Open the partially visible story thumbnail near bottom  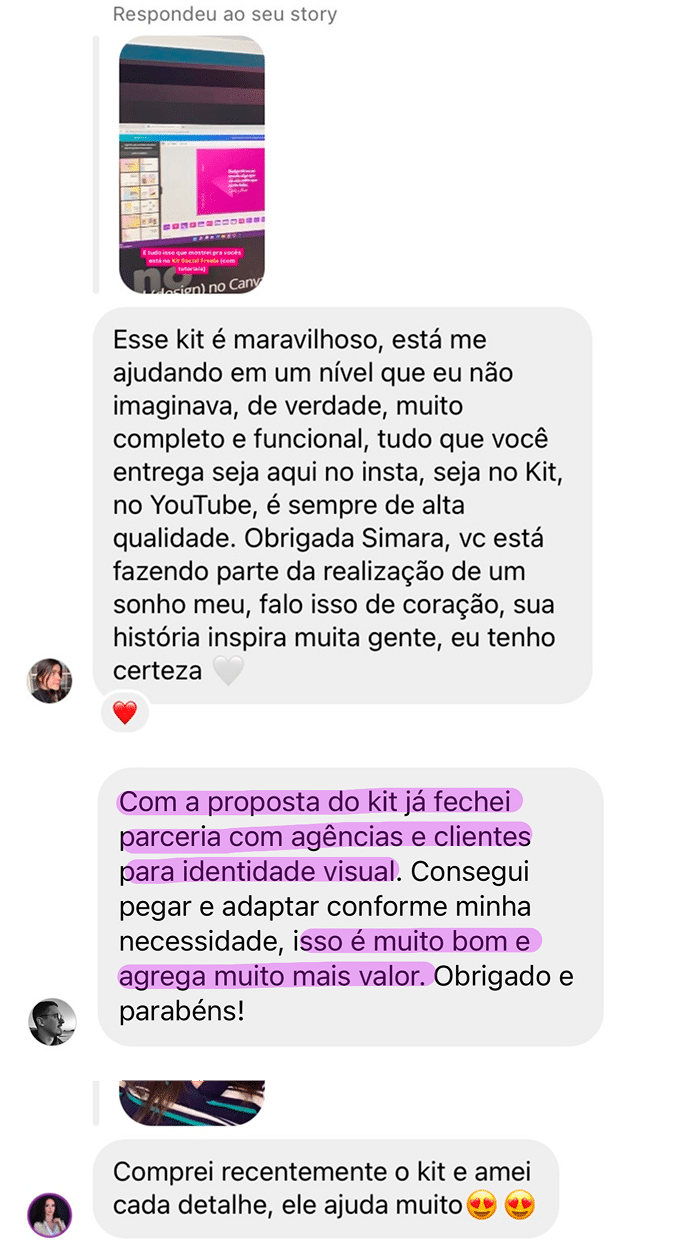(x=191, y=1103)
